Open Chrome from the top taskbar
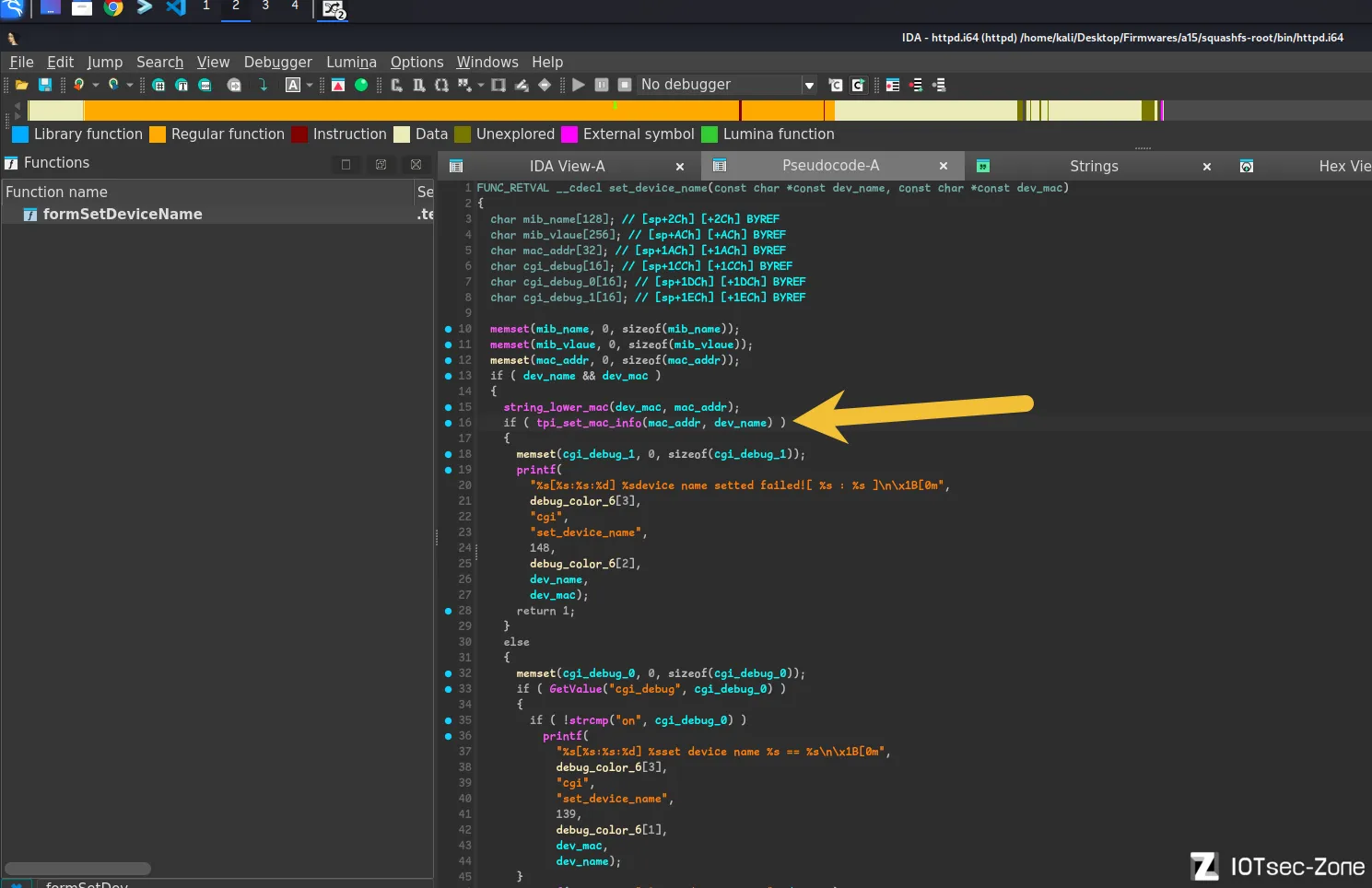The height and width of the screenshot is (888, 1372). pos(113,8)
